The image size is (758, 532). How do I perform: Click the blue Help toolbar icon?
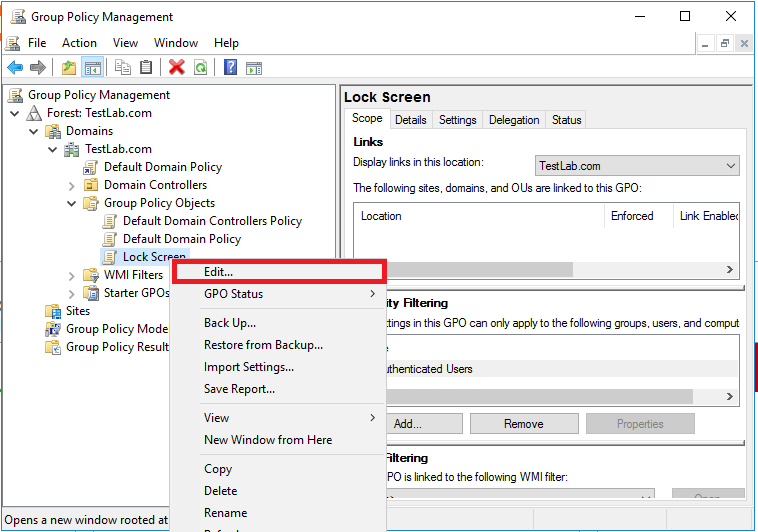click(230, 67)
